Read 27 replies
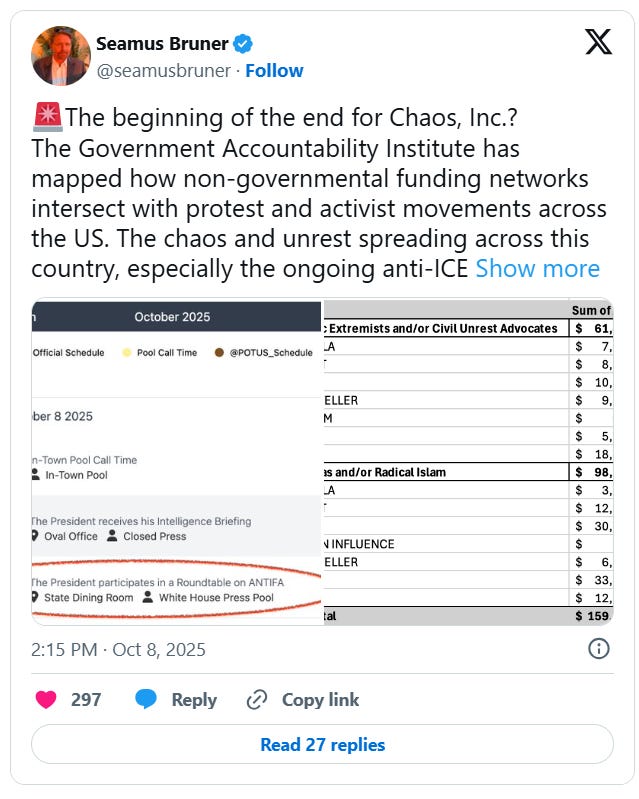The width and height of the screenshot is (639, 799). click(322, 744)
